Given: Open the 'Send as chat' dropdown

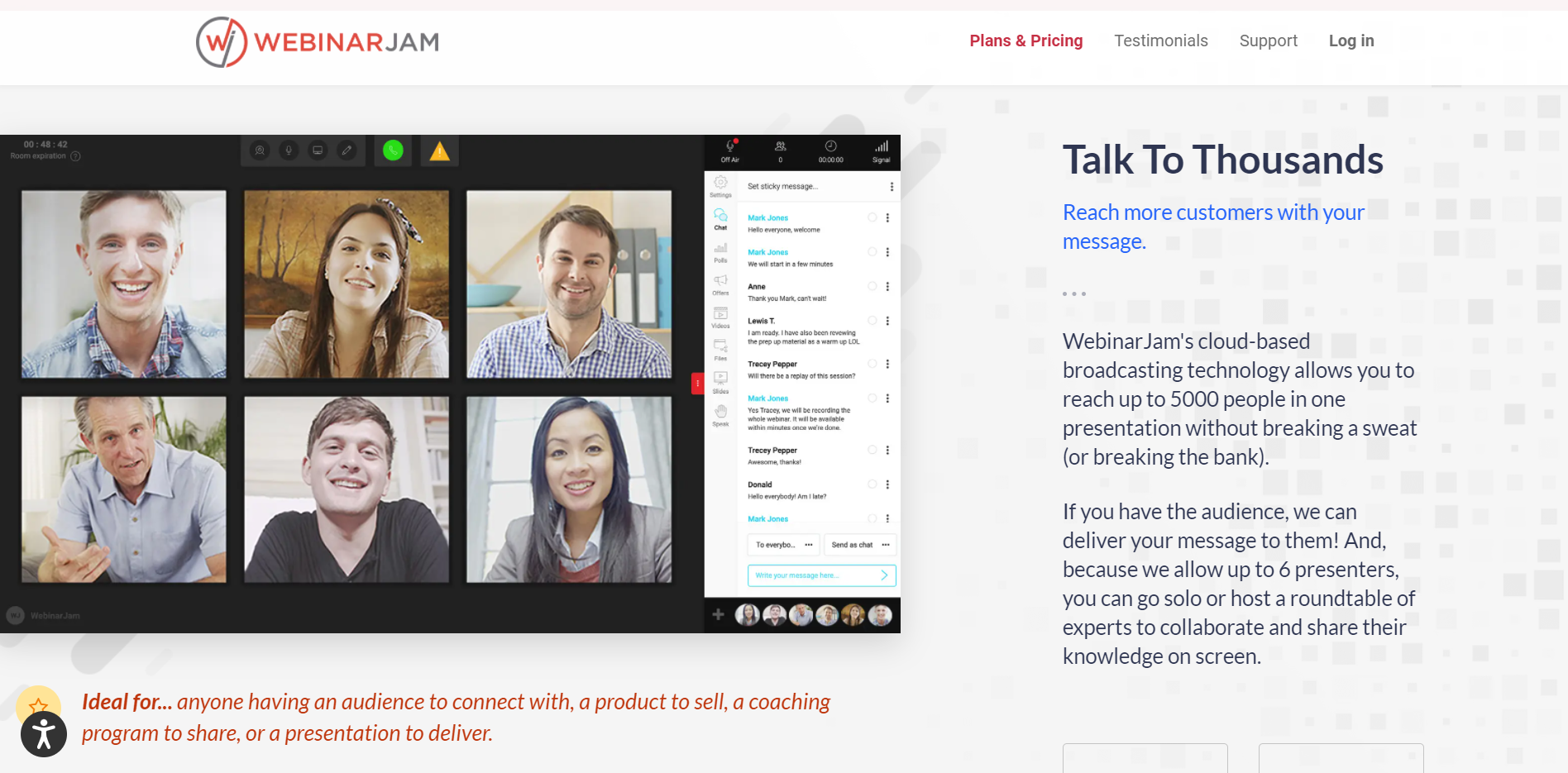Looking at the screenshot, I should coord(860,545).
